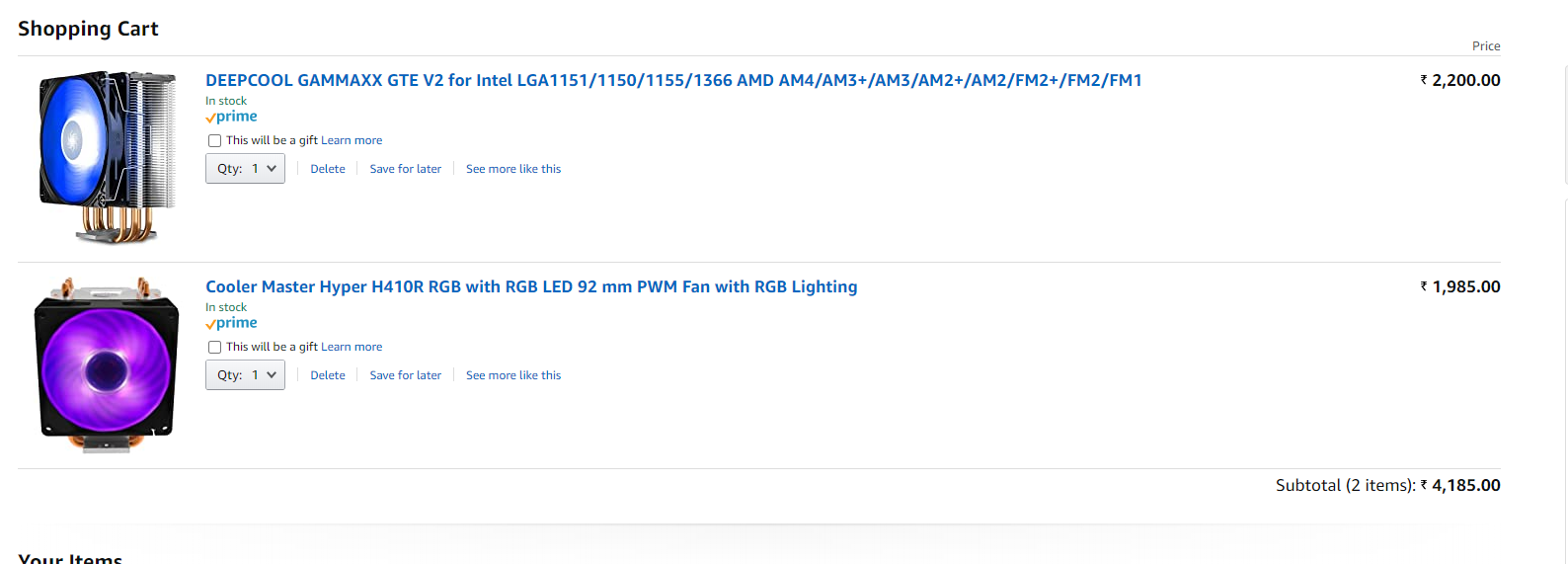The width and height of the screenshot is (1568, 564).
Task: Open quantity dropdown for DEEPCOOL GAMMAXX
Action: pyautogui.click(x=245, y=169)
